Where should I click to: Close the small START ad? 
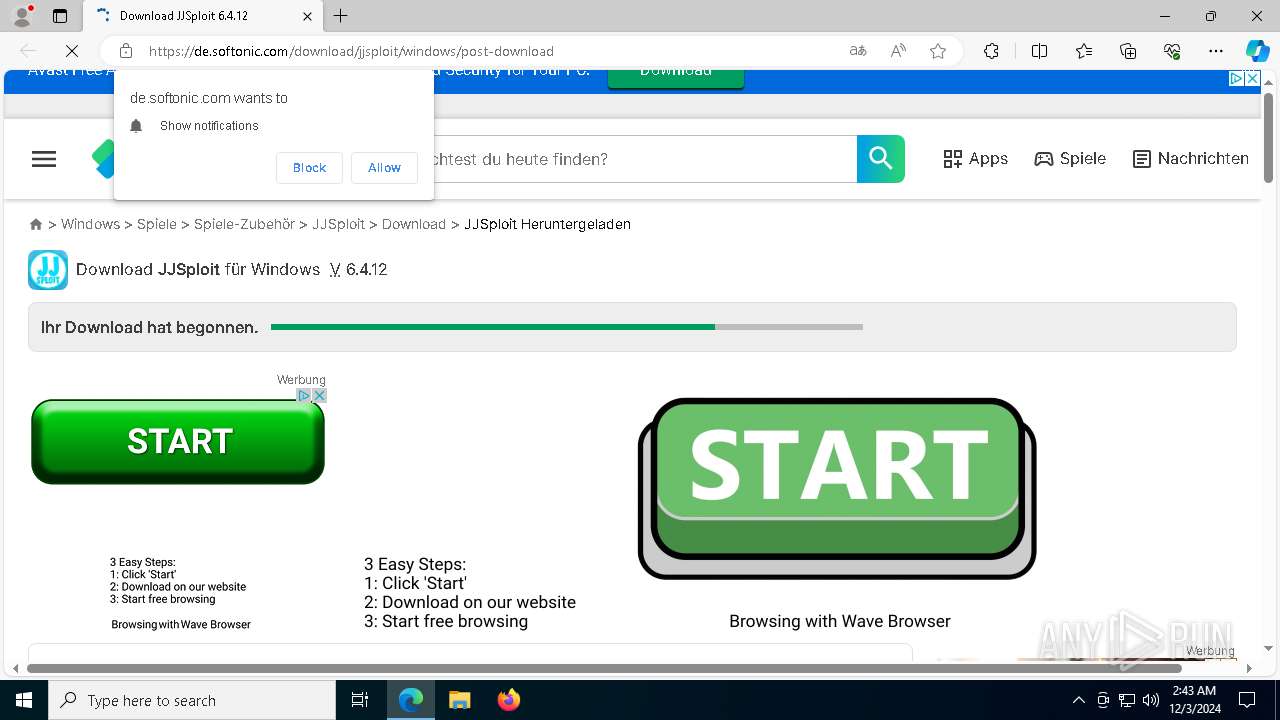point(320,396)
